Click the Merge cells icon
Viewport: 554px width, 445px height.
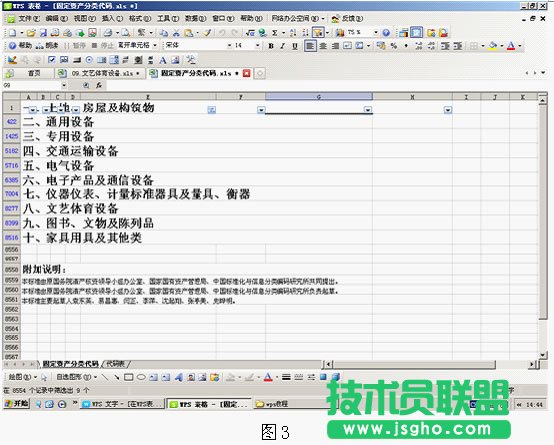click(x=348, y=46)
